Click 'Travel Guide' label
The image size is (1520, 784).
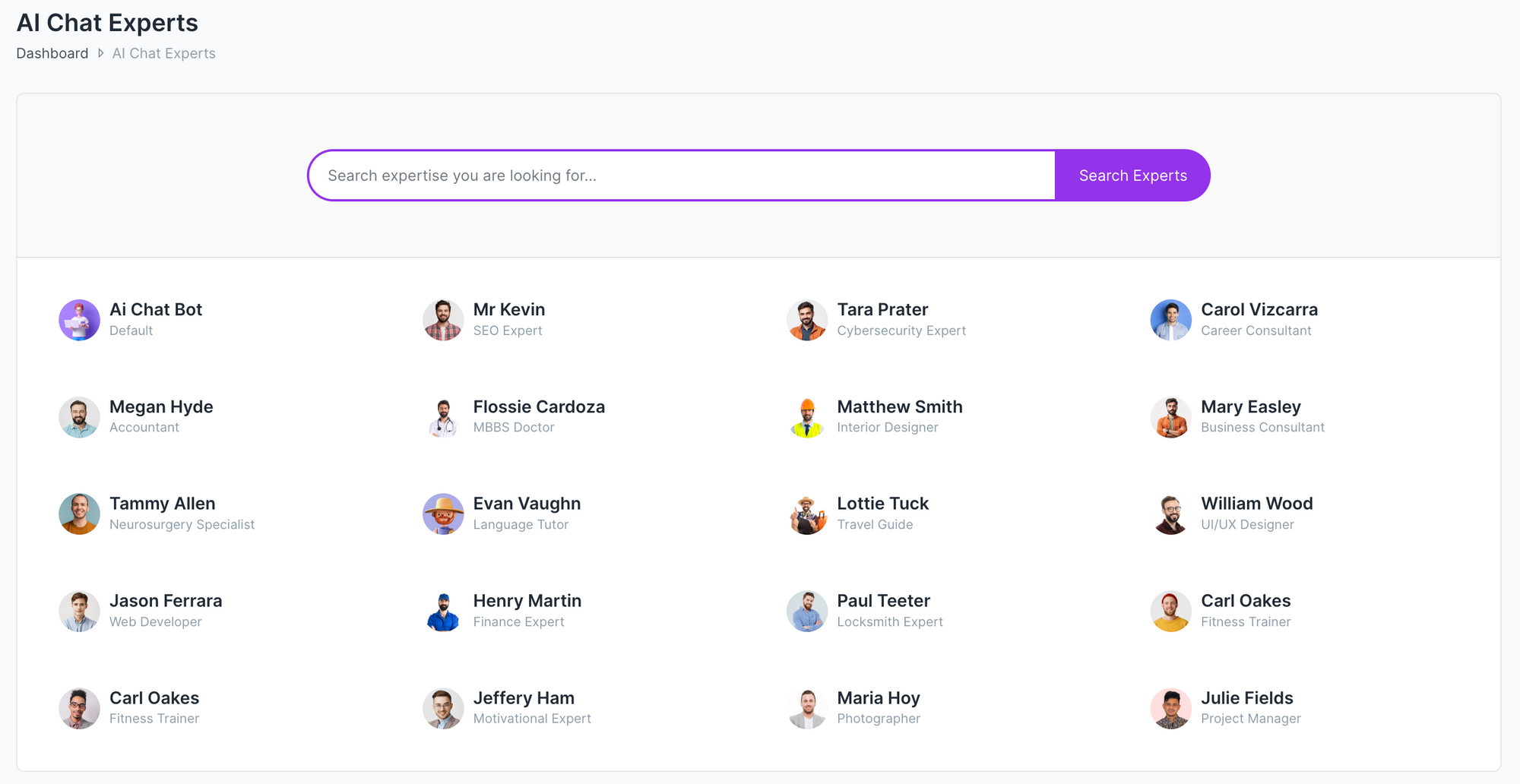875,524
